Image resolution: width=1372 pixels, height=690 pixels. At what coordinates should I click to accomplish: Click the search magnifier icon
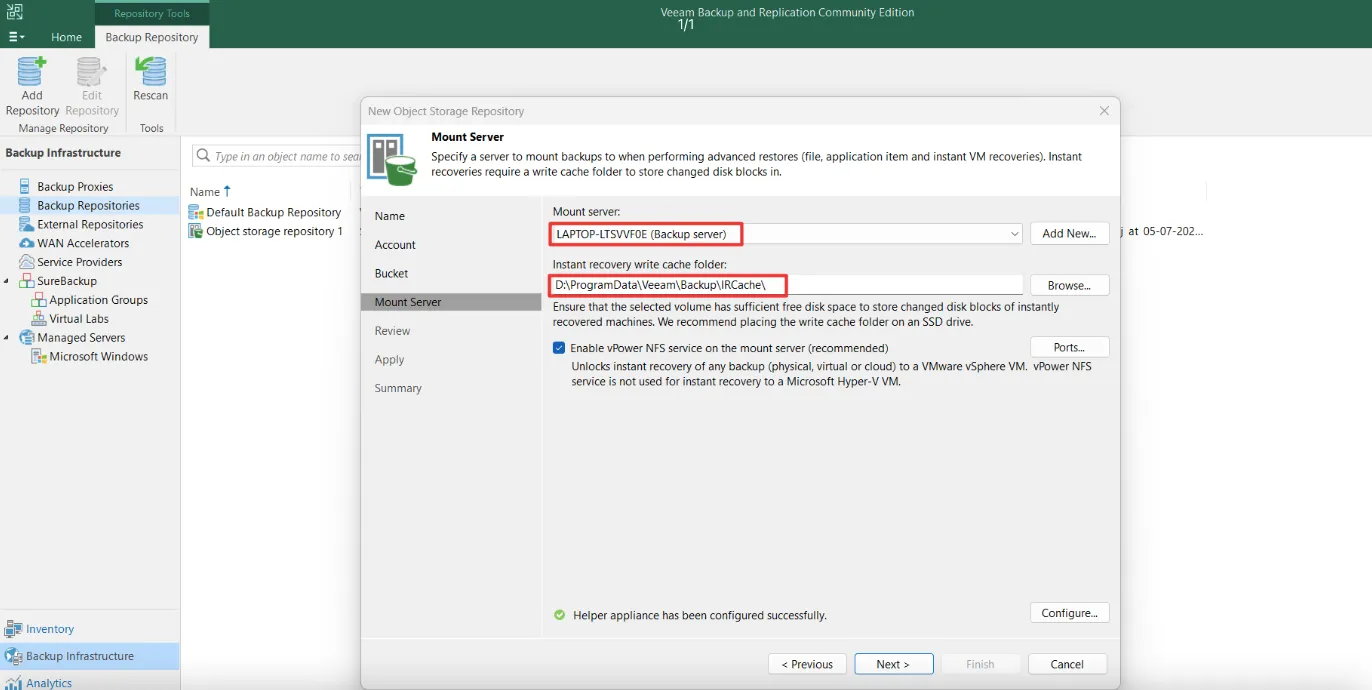pos(203,156)
